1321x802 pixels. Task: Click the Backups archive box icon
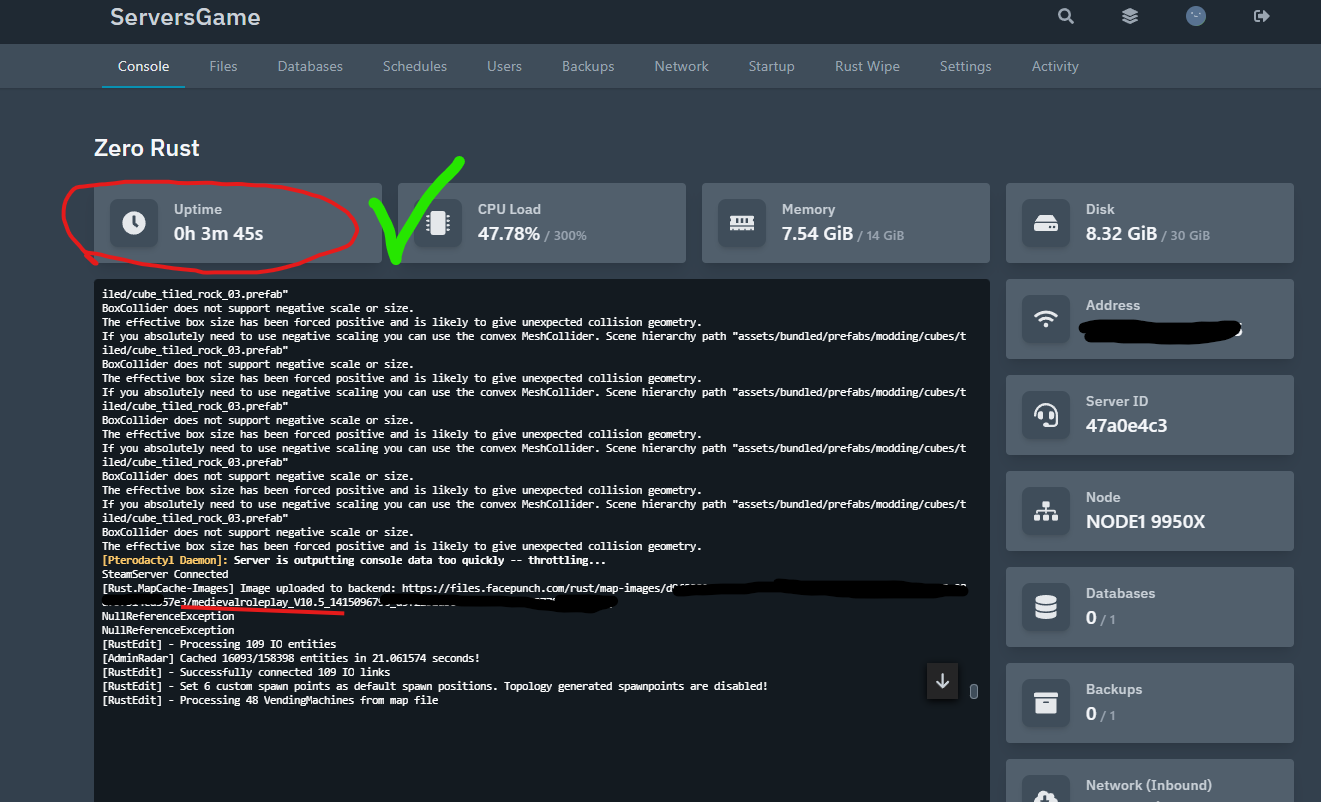coord(1046,703)
